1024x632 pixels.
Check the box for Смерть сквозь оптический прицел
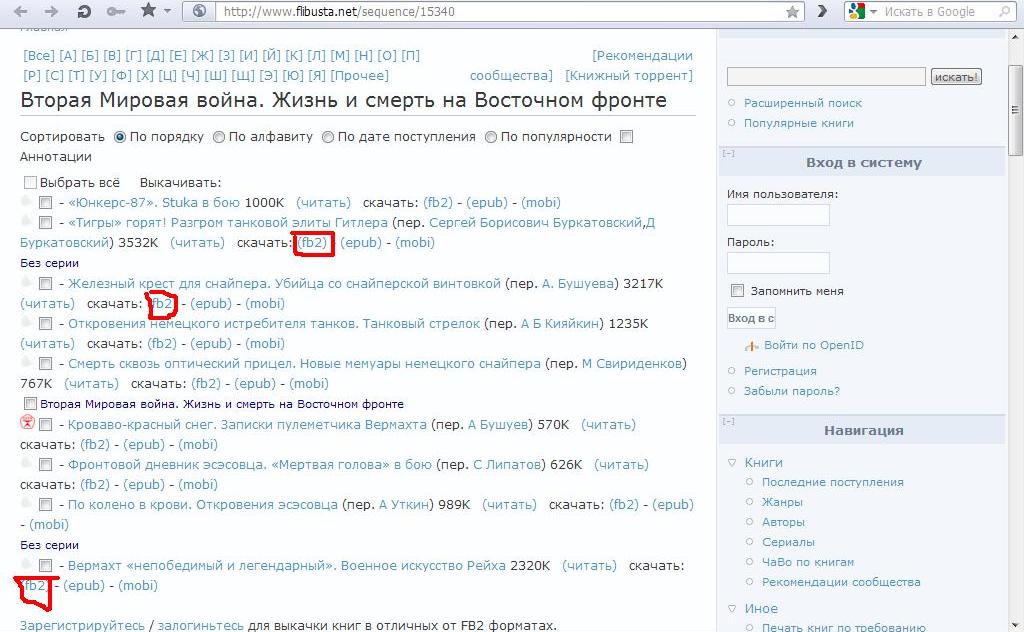[x=45, y=364]
